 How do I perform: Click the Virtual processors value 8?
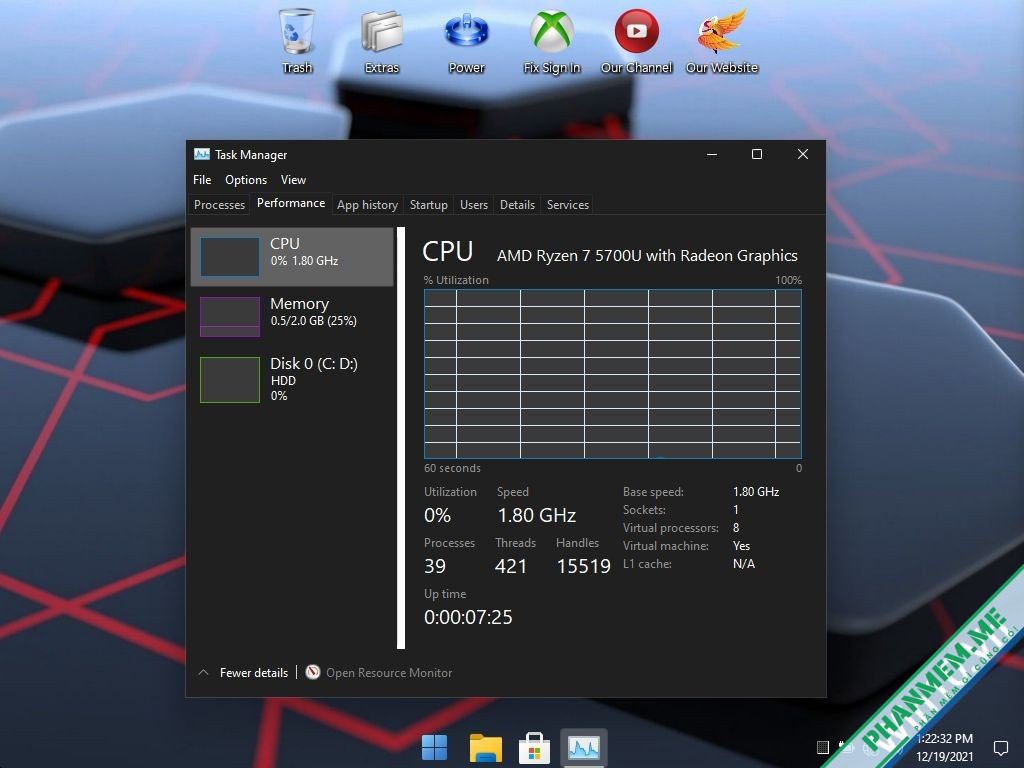[x=736, y=528]
